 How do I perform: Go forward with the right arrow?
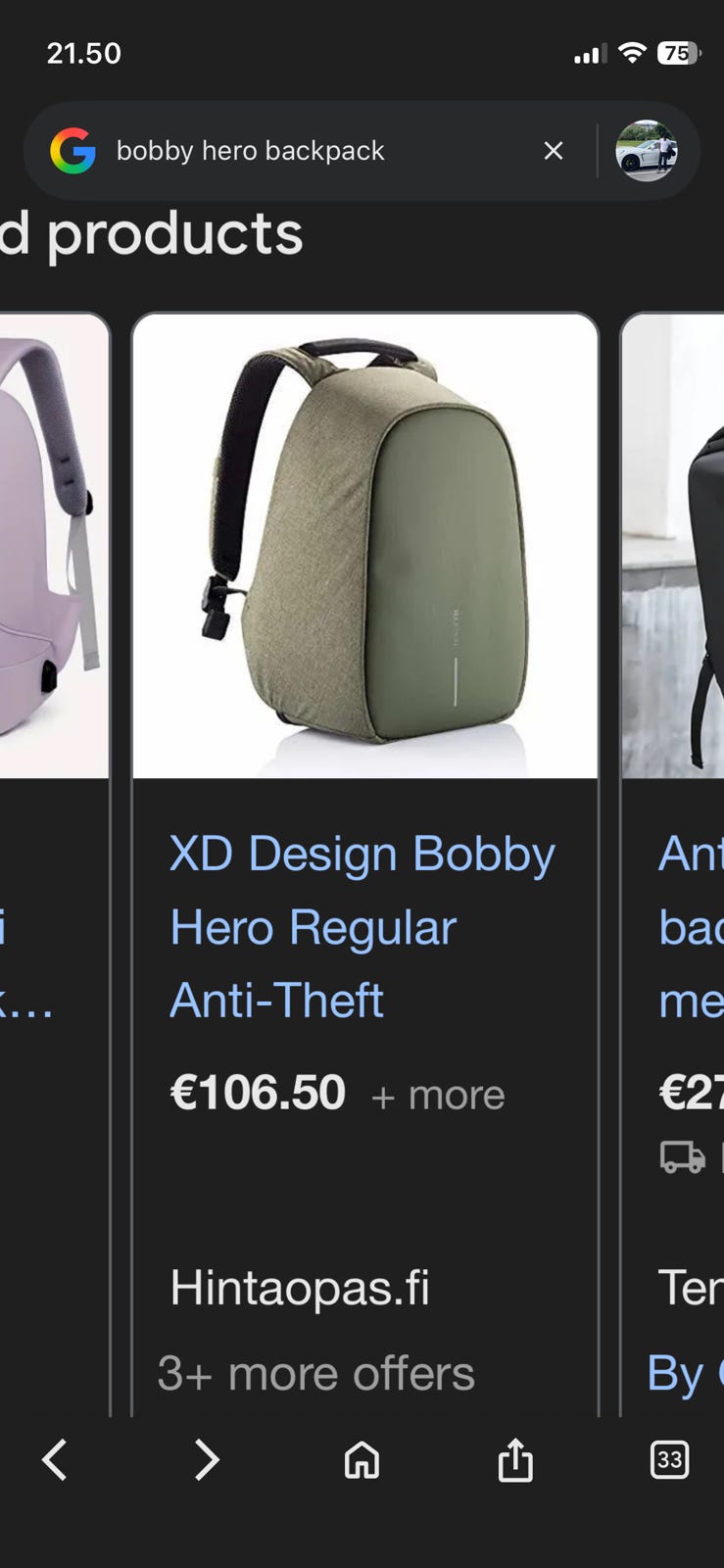click(207, 1460)
